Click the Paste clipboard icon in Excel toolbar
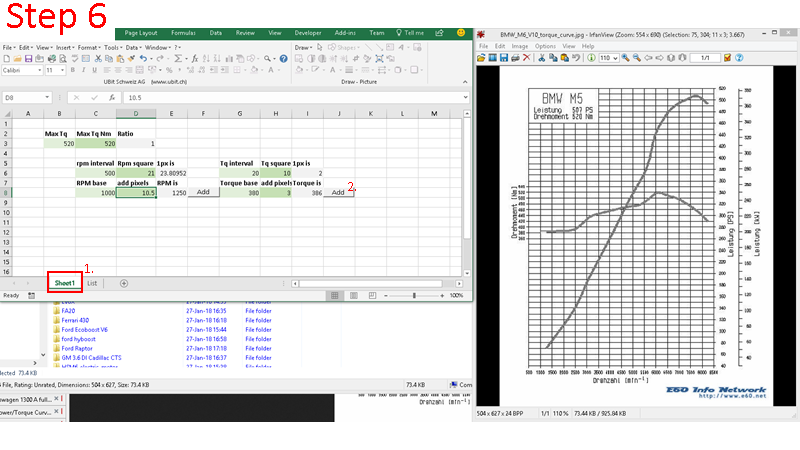 click(120, 59)
